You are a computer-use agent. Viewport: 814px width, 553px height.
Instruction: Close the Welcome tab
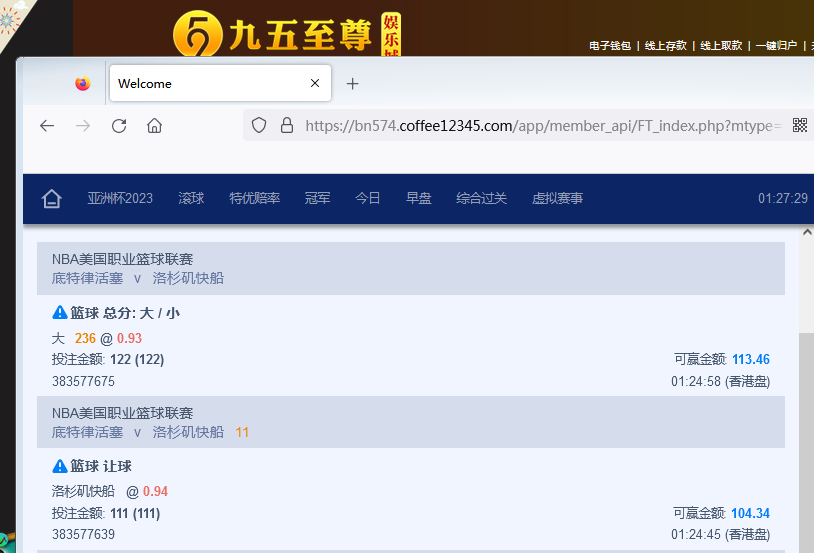pos(315,84)
